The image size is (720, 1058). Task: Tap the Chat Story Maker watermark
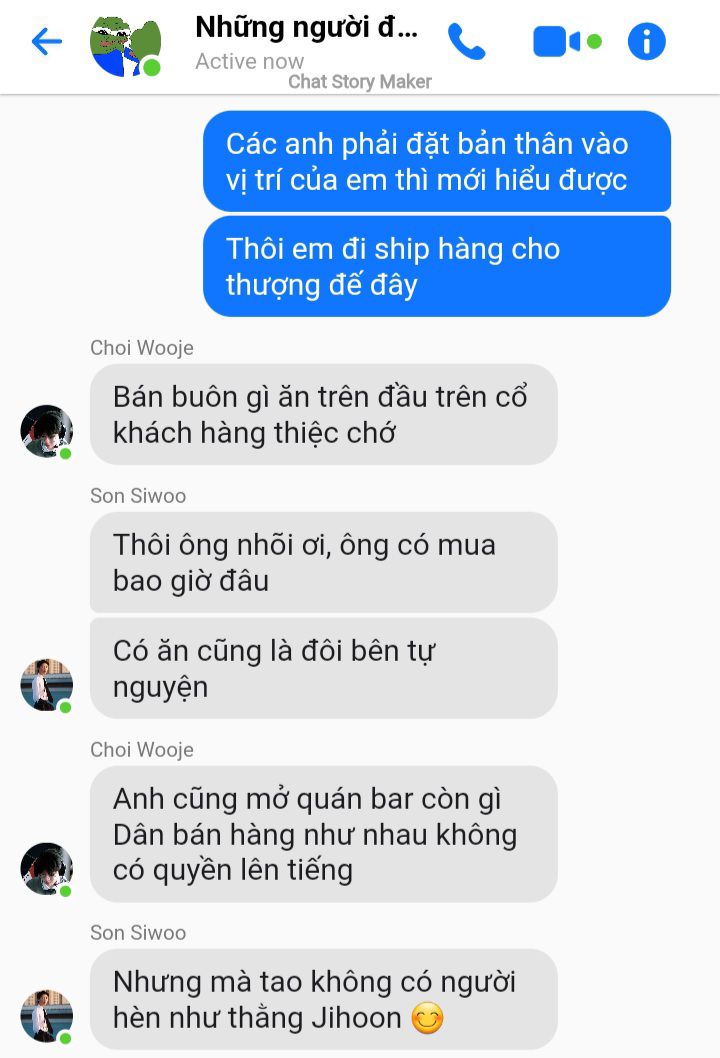tap(360, 82)
